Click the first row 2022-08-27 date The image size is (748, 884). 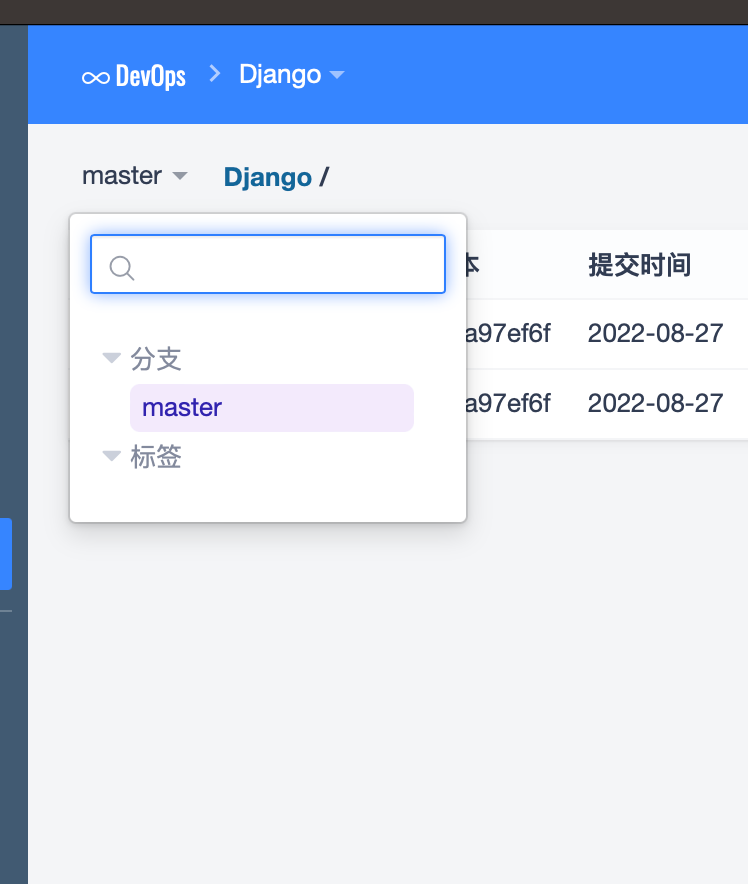click(656, 333)
